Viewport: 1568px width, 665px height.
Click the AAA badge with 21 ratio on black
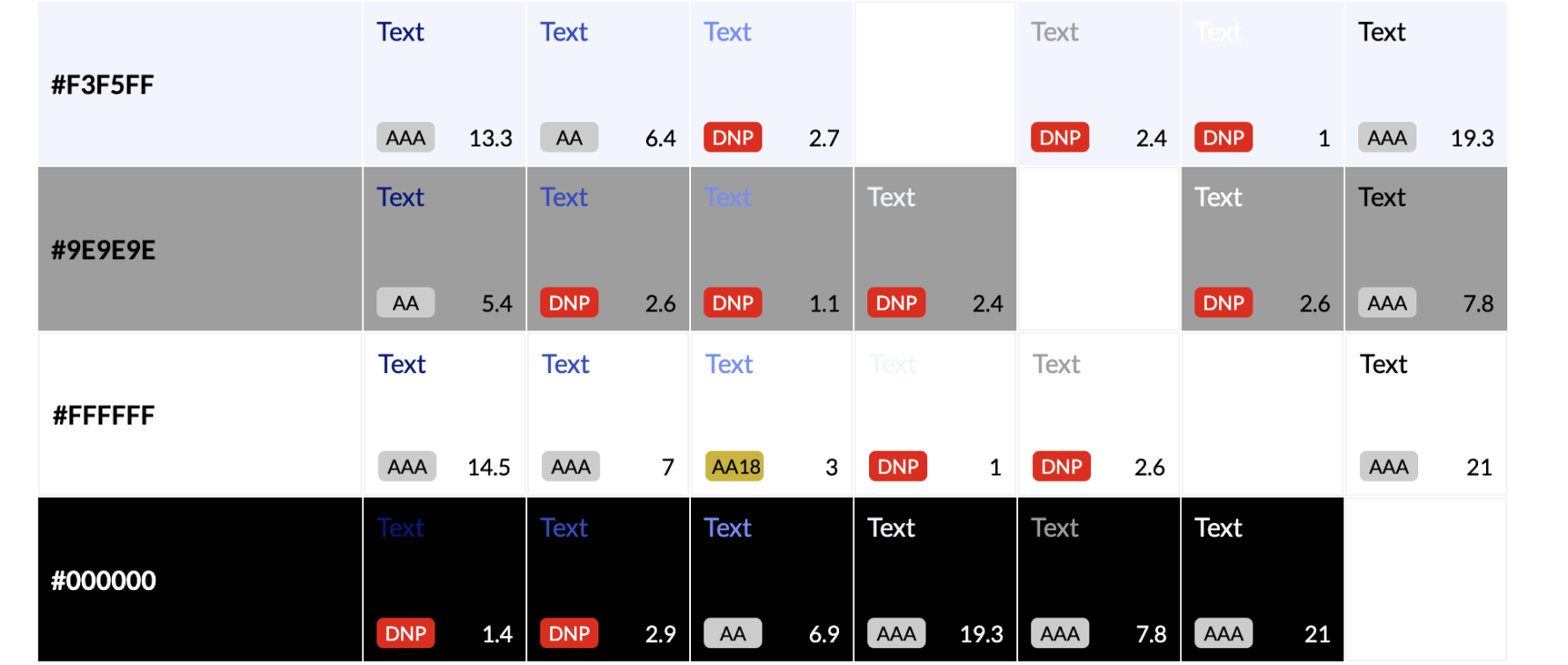pyautogui.click(x=1223, y=633)
